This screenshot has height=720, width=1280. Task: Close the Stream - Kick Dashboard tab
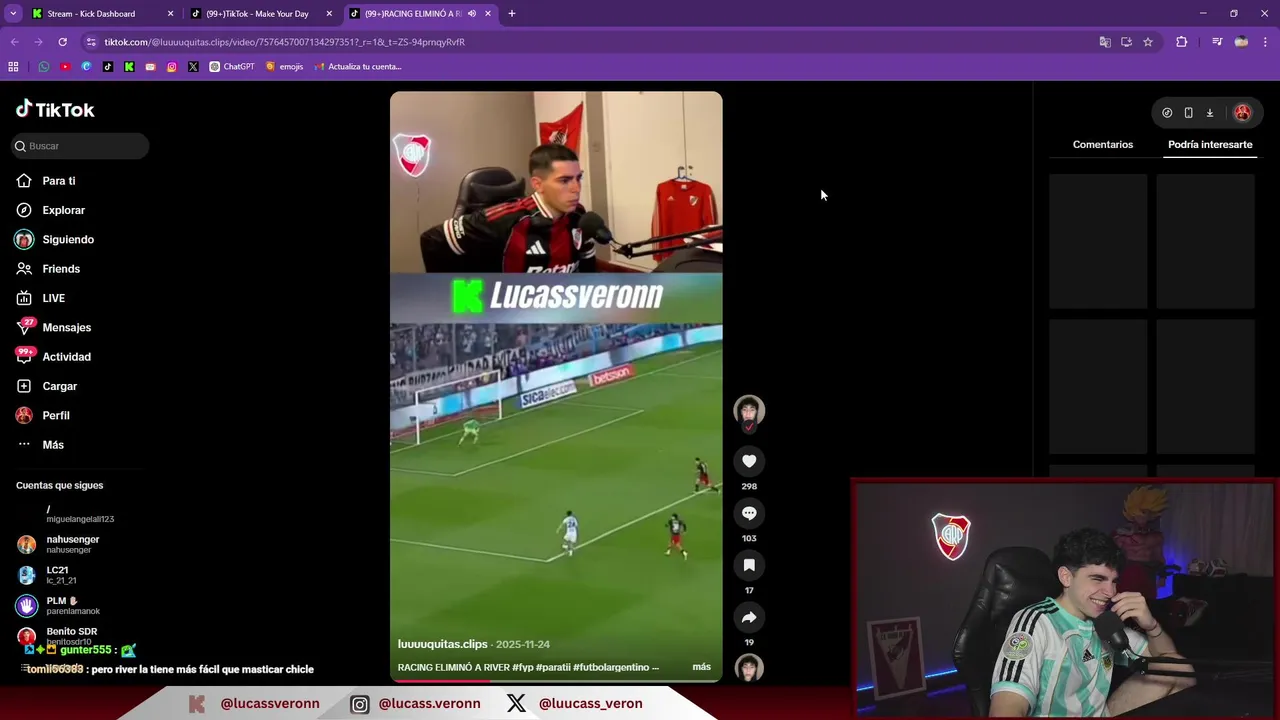pos(170,14)
